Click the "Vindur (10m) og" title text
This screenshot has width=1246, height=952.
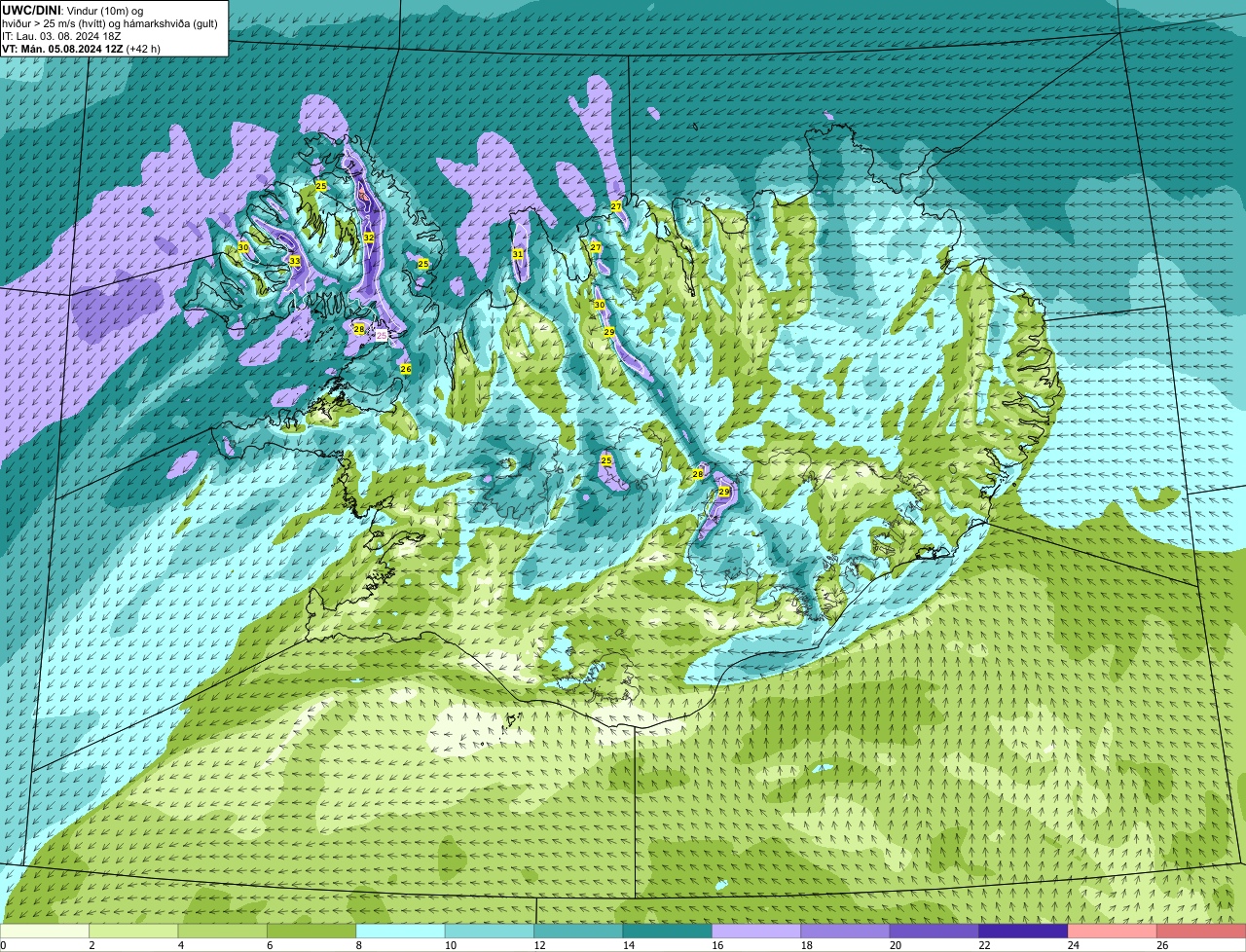coord(104,11)
